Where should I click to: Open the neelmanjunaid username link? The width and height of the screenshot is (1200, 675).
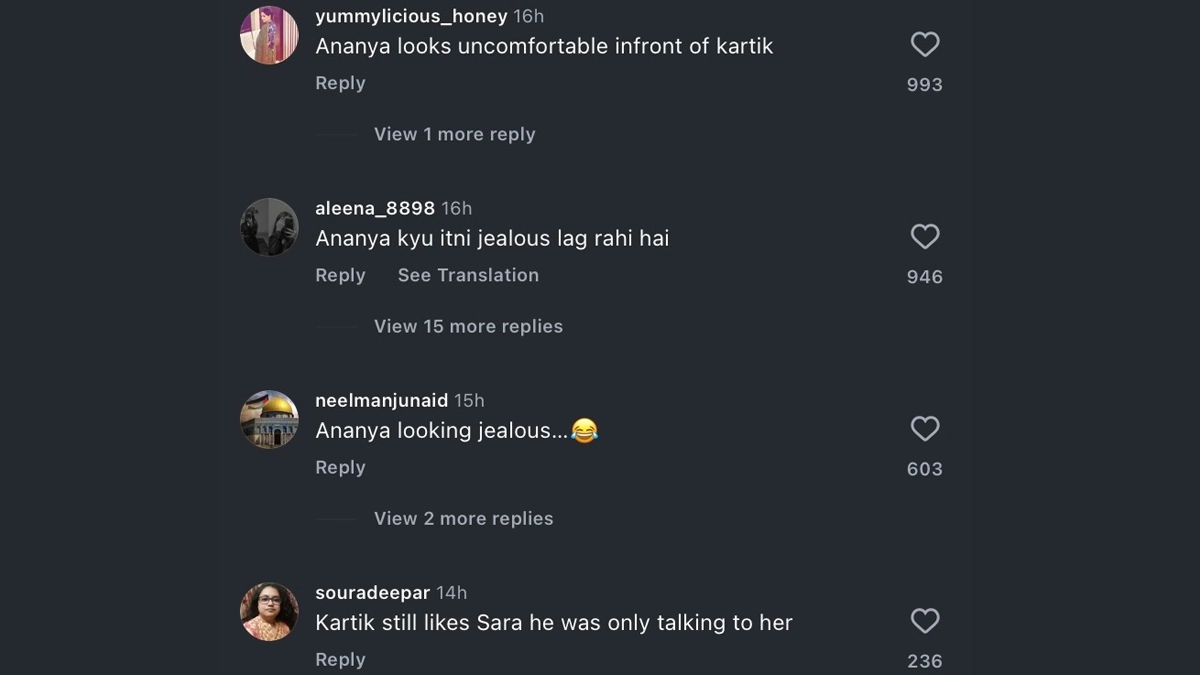pos(381,400)
